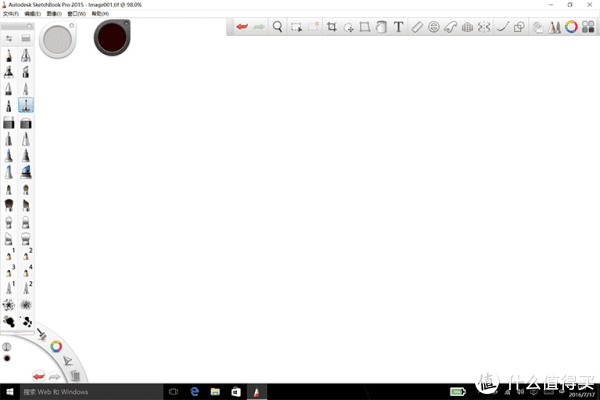Select the Crop tool

click(332, 27)
